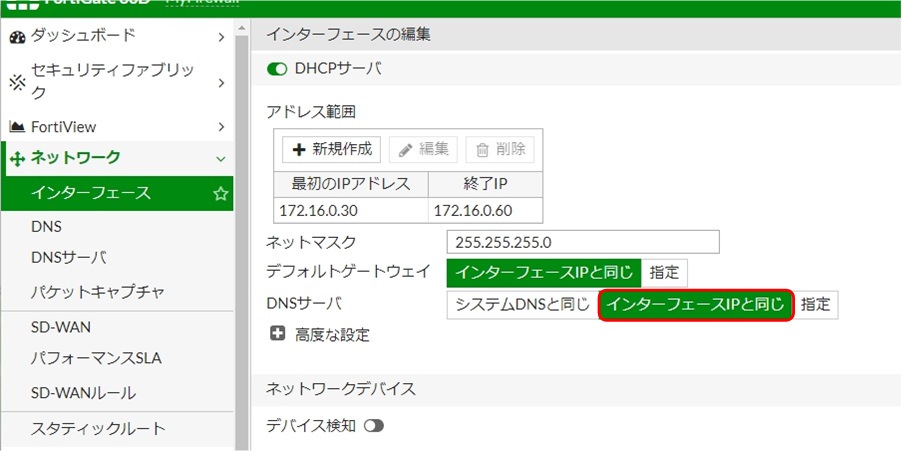The height and width of the screenshot is (451, 902).
Task: Open FortiView menu item
Action: (63, 127)
